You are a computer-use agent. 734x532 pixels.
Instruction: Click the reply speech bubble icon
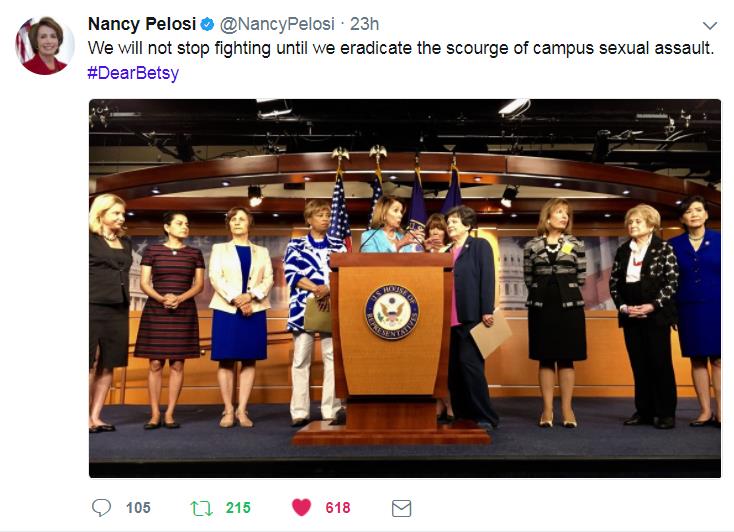point(101,508)
